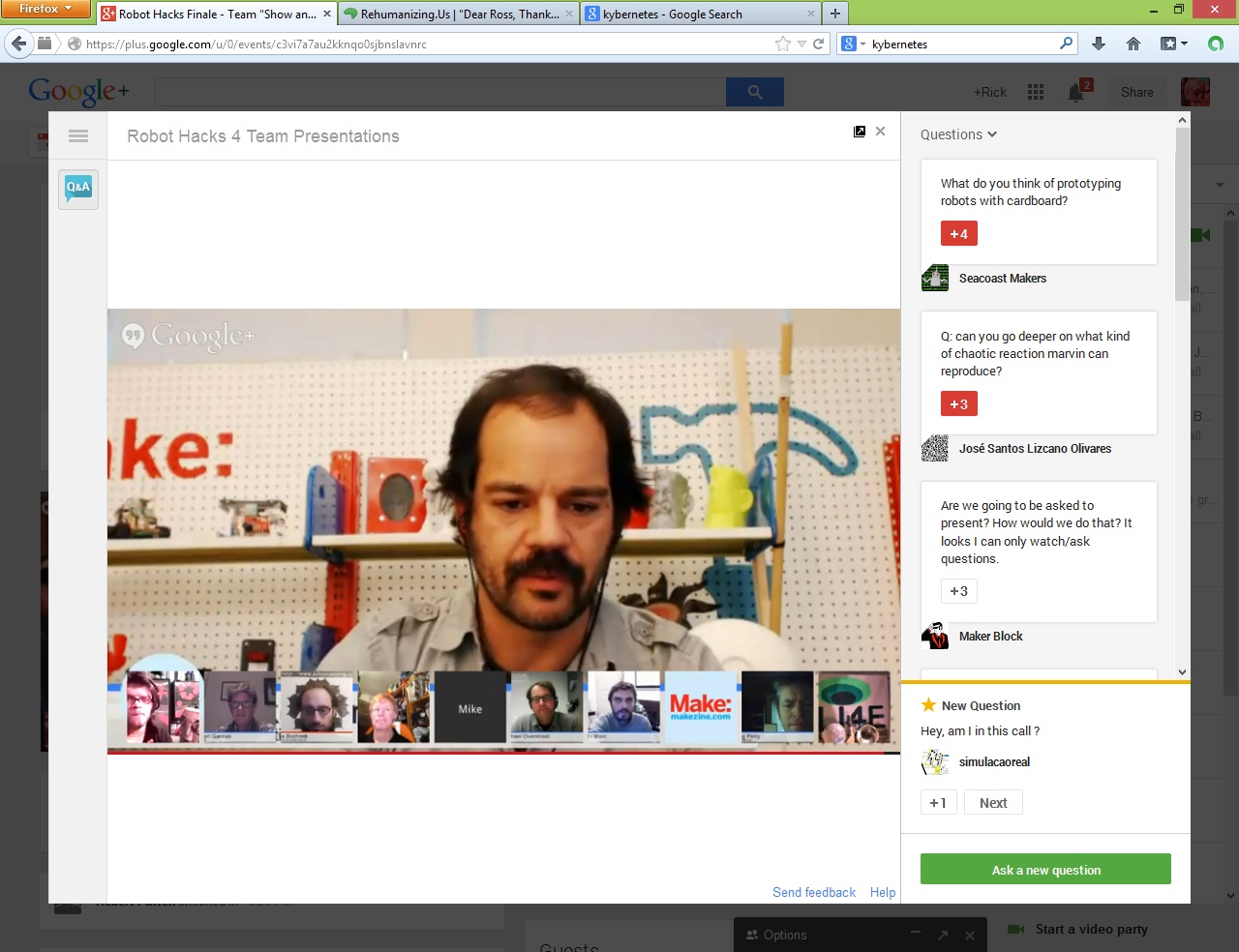Bookmark this page with star icon
Screen dimensions: 1239x952
click(782, 44)
